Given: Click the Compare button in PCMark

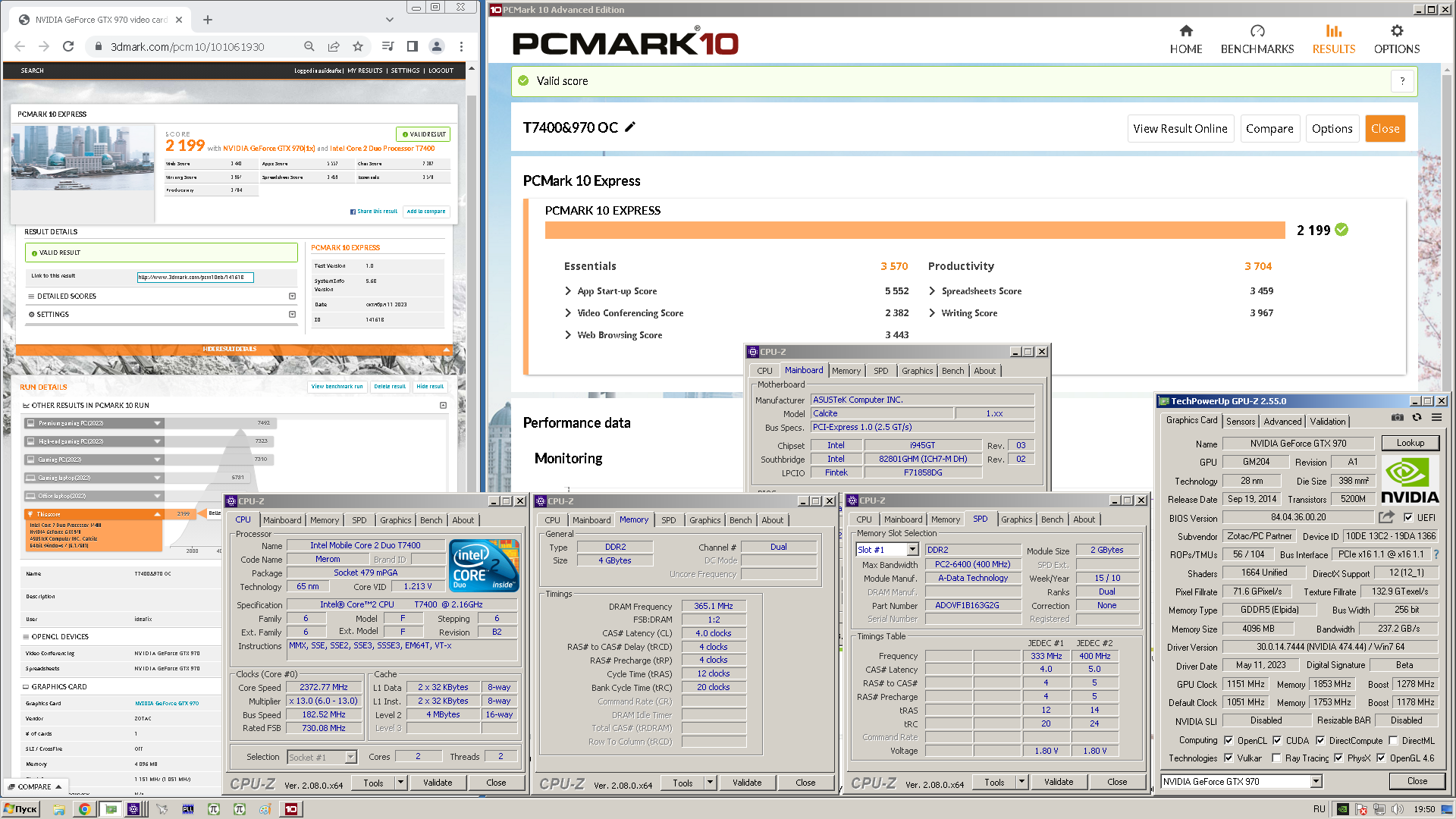Looking at the screenshot, I should coord(1269,129).
